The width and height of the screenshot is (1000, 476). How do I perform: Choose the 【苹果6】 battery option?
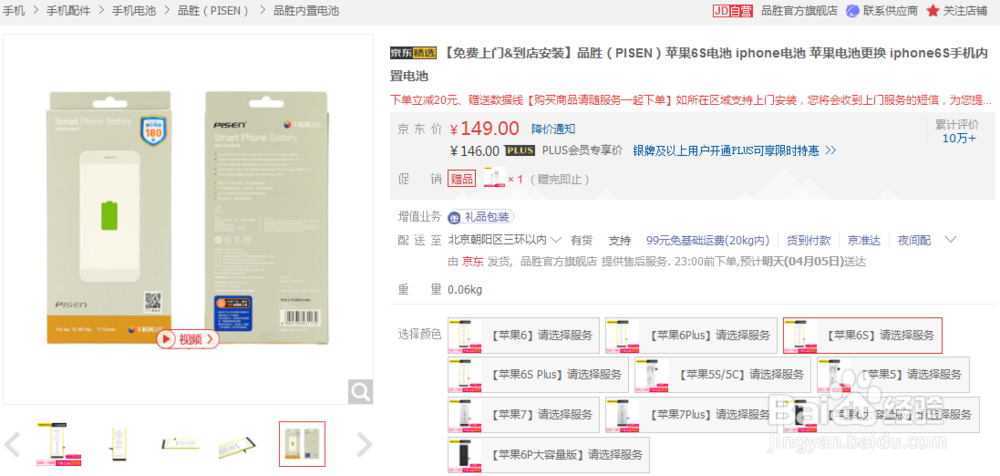524,336
